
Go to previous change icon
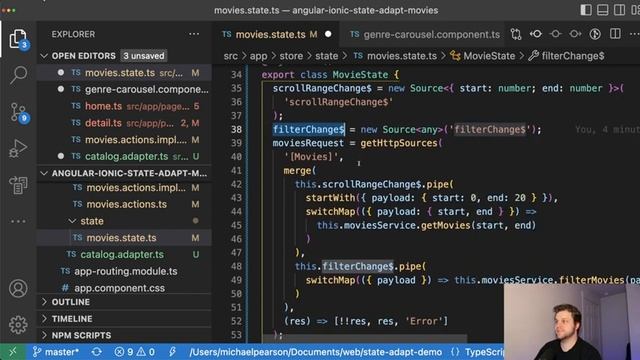point(536,34)
